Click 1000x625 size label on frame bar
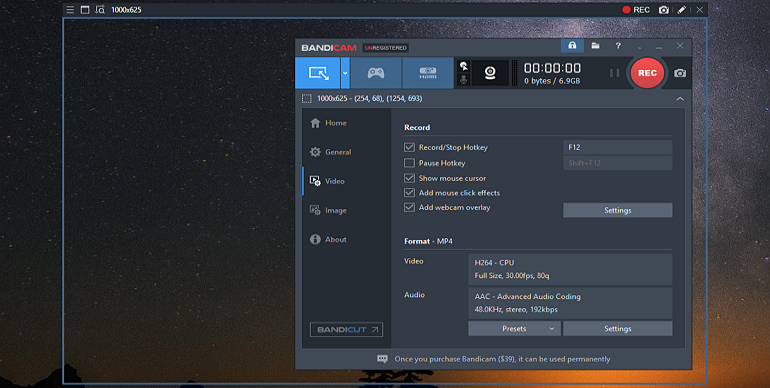 point(126,10)
